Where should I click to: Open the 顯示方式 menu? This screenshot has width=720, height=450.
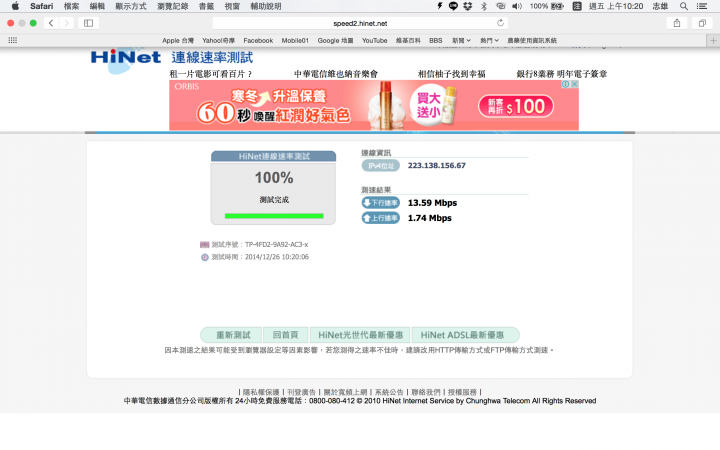click(130, 6)
